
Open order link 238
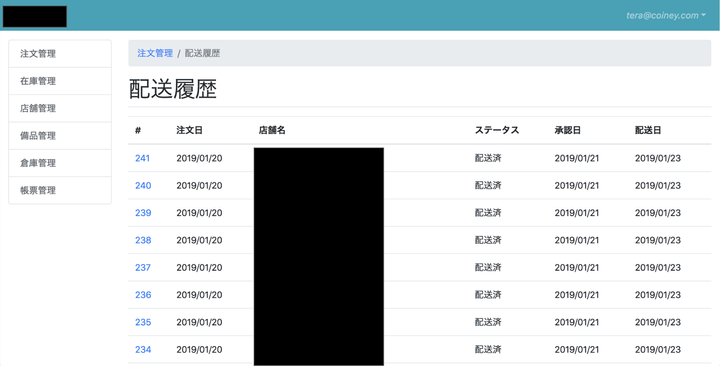[x=143, y=240]
